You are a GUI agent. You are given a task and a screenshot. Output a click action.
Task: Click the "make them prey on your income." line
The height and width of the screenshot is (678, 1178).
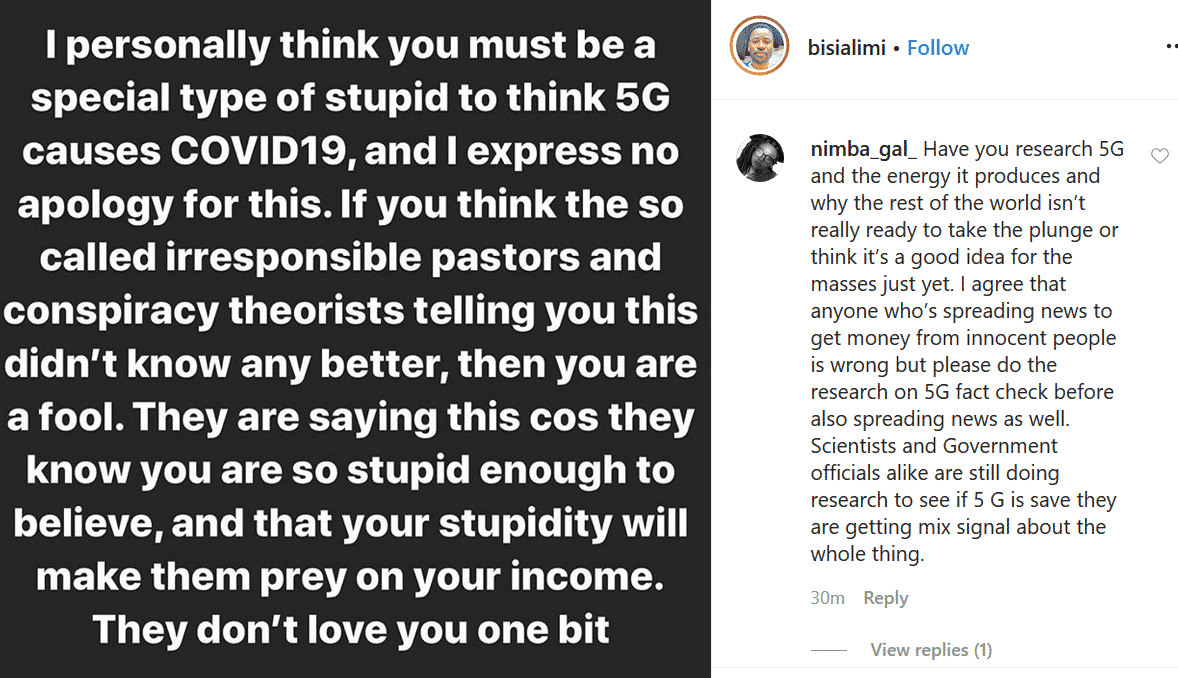(x=350, y=577)
